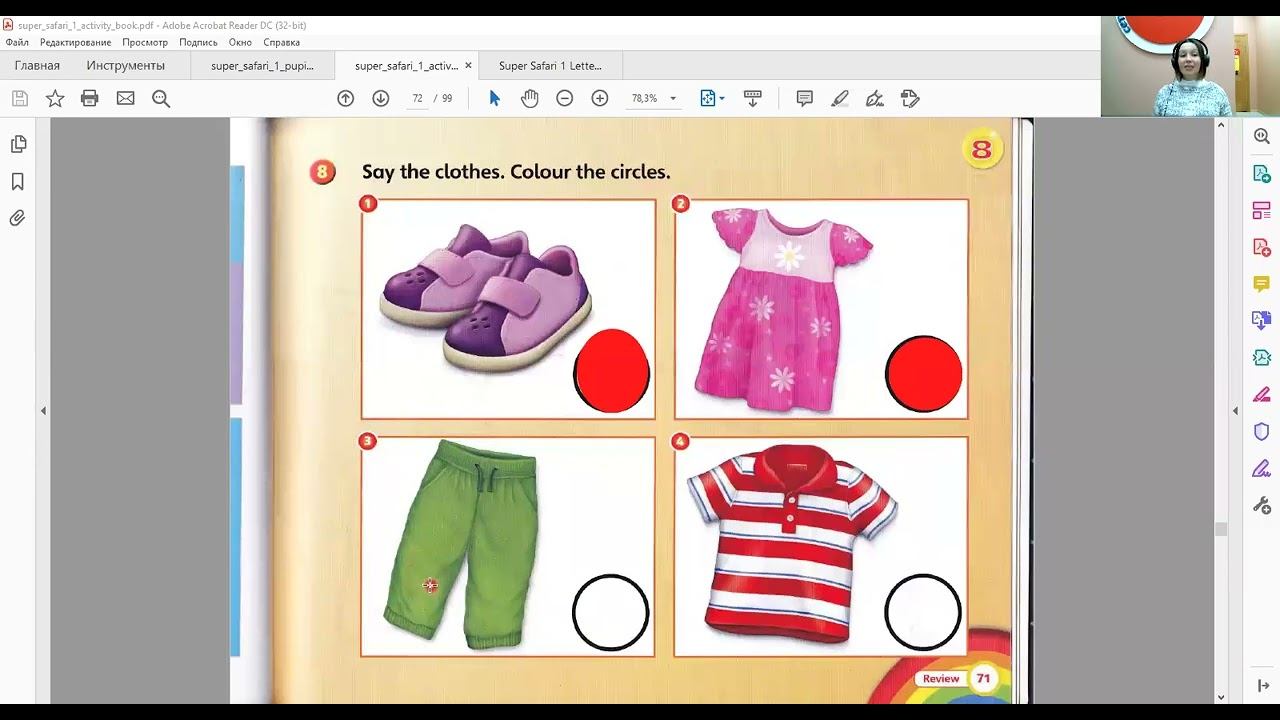Image resolution: width=1280 pixels, height=720 pixels.
Task: Open the Подпись menu
Action: [198, 42]
